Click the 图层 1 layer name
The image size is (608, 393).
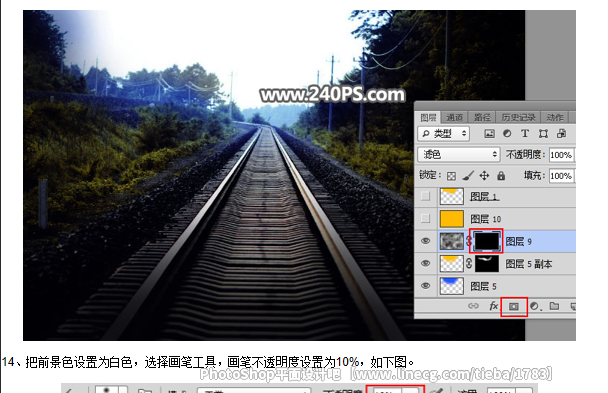484,196
